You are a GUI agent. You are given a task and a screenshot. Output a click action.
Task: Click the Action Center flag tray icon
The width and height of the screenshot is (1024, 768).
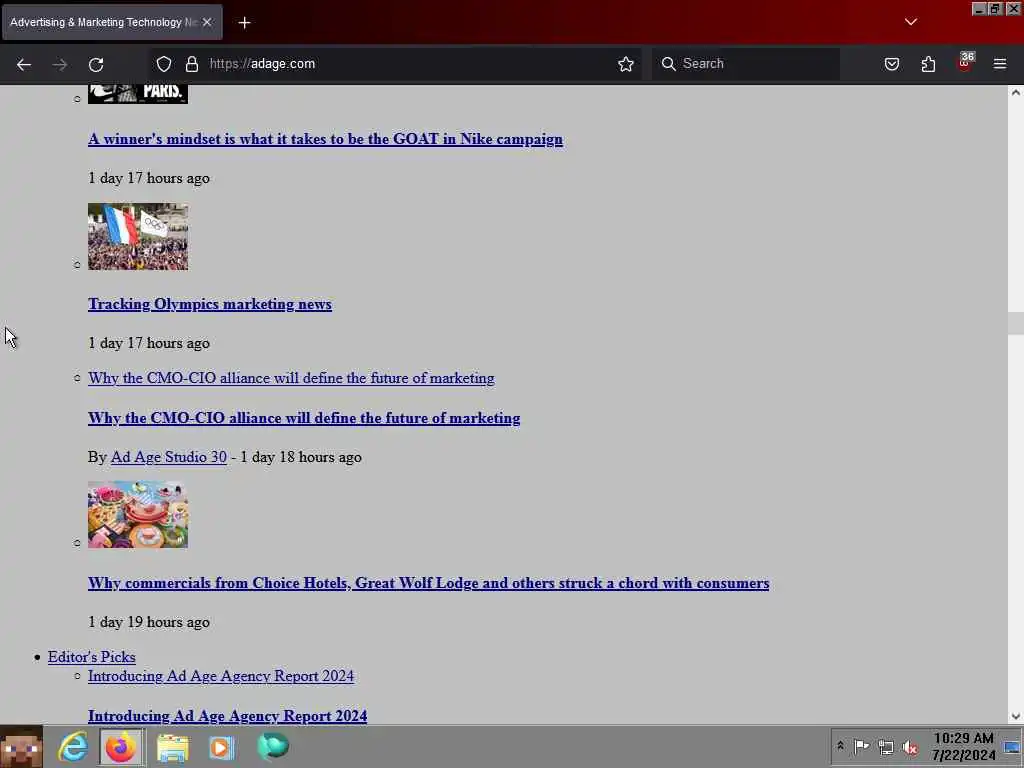(861, 746)
